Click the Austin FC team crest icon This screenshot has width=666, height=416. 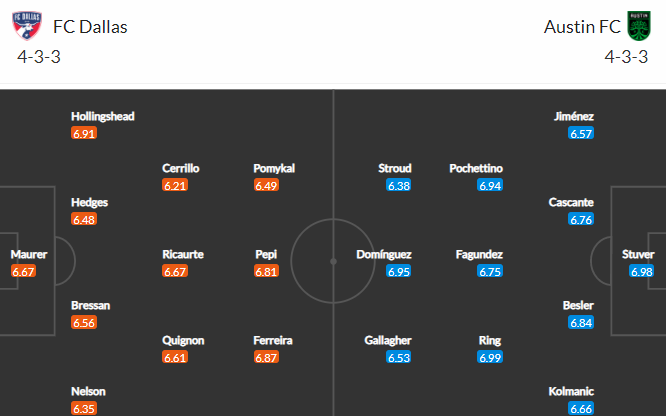click(x=639, y=26)
